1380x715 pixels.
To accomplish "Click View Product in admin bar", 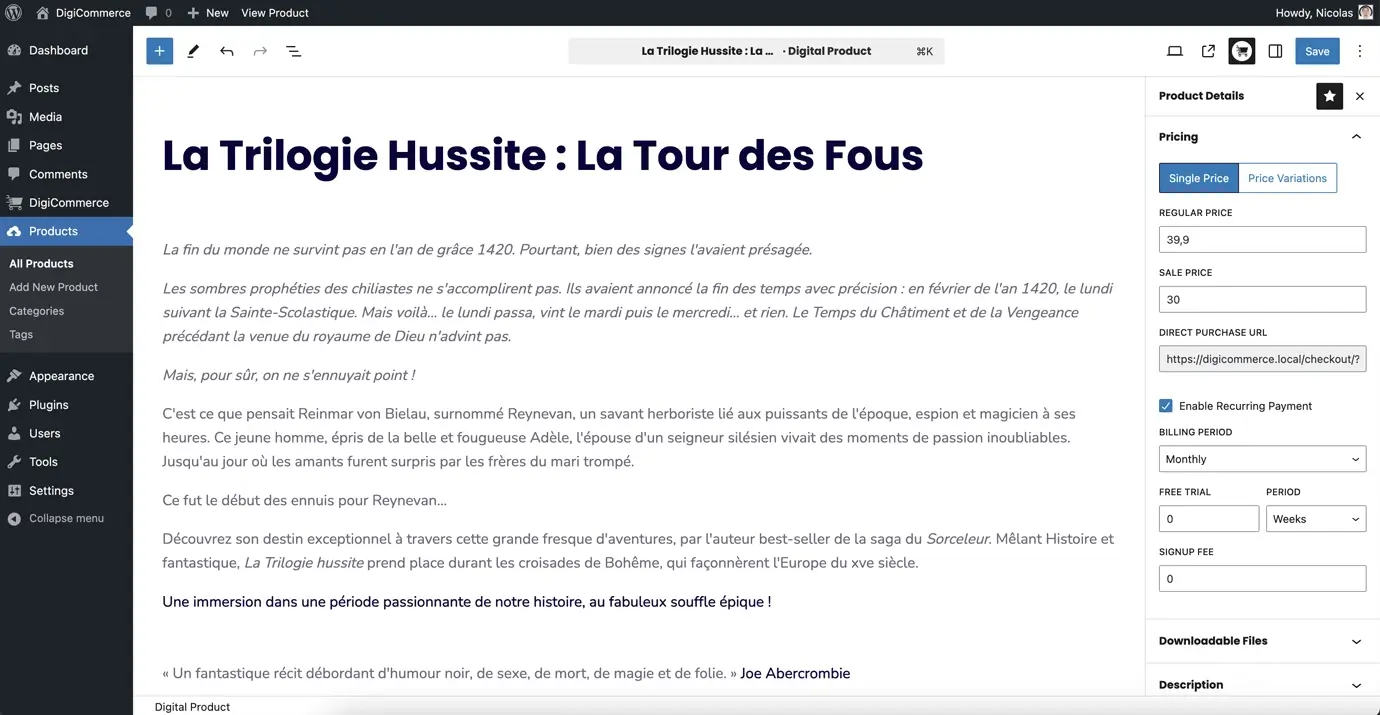I will [x=275, y=13].
